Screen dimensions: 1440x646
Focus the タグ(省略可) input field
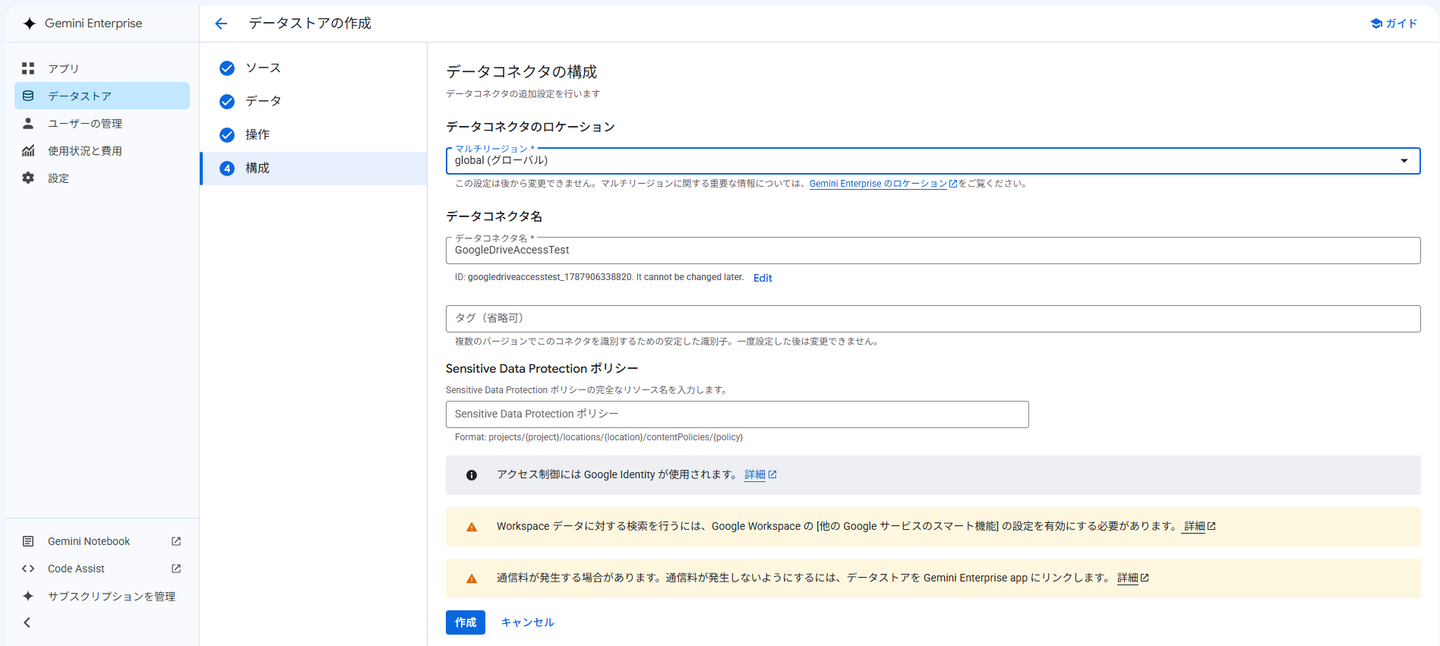point(933,318)
